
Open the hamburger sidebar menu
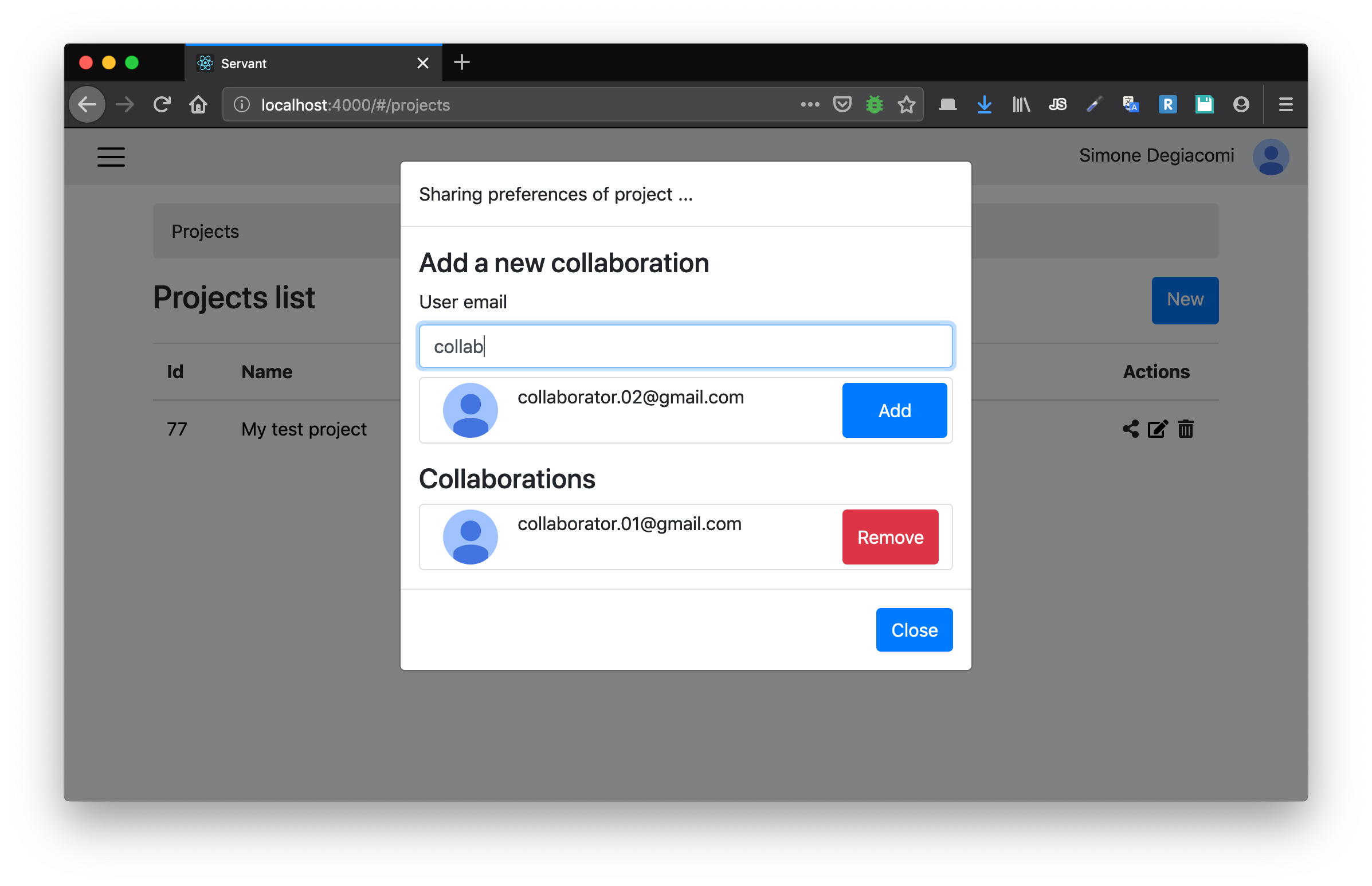click(x=111, y=157)
